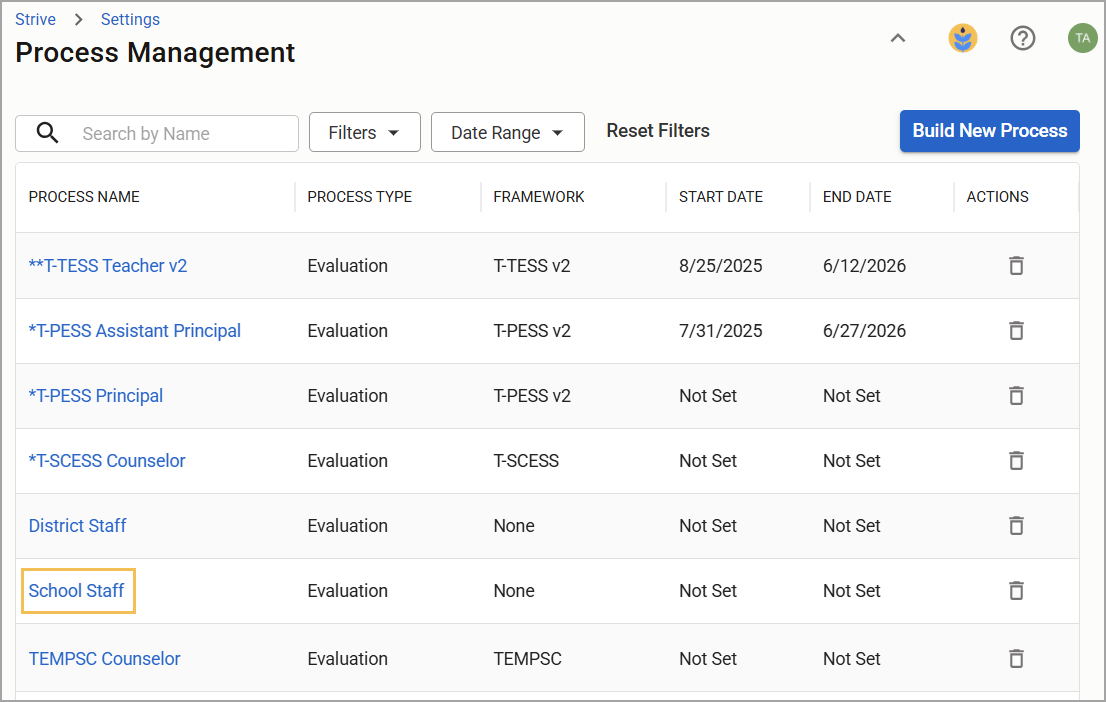1106x702 pixels.
Task: Open the District Staff process link
Action: [x=78, y=526]
